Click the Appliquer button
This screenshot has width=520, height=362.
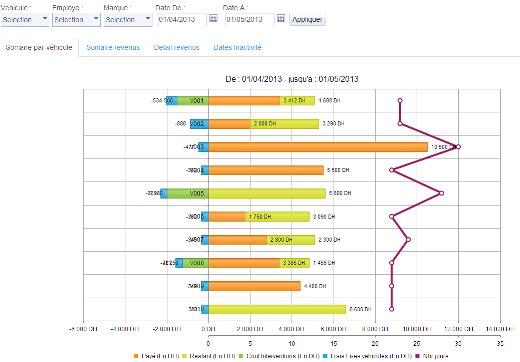click(307, 19)
